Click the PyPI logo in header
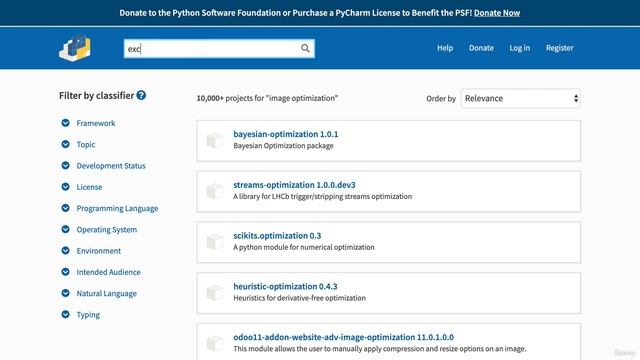The height and width of the screenshot is (360, 640). (x=75, y=48)
